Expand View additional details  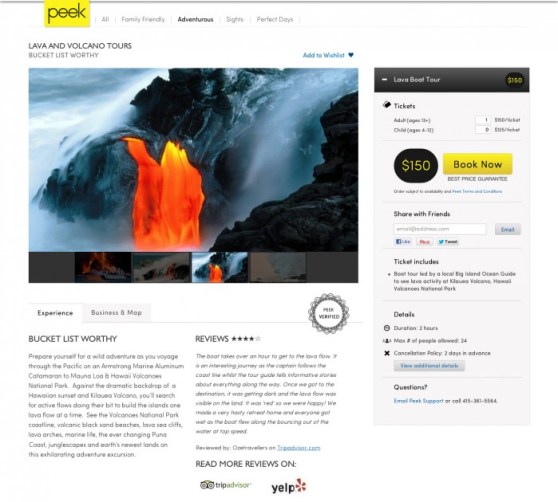click(429, 366)
